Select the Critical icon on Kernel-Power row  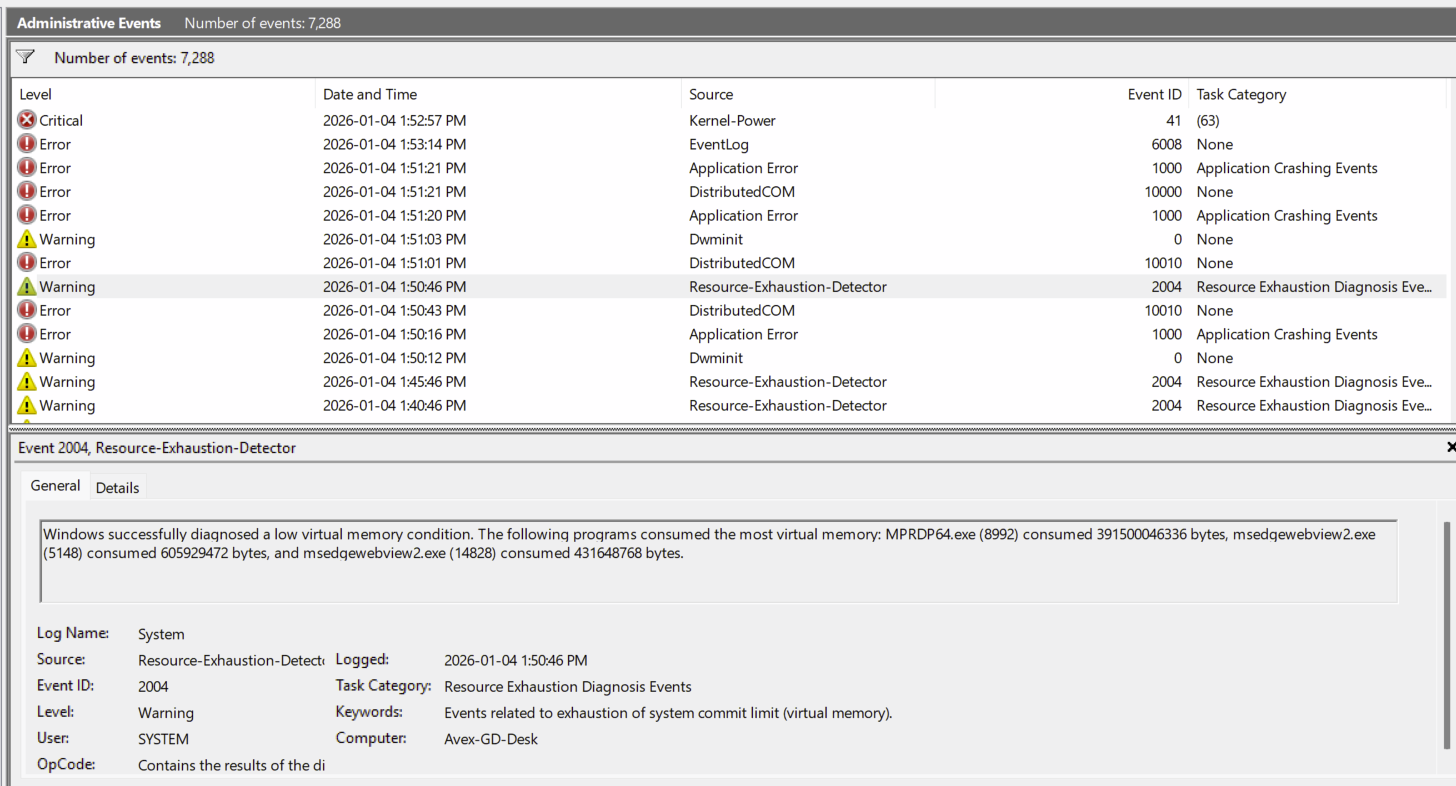[x=27, y=120]
